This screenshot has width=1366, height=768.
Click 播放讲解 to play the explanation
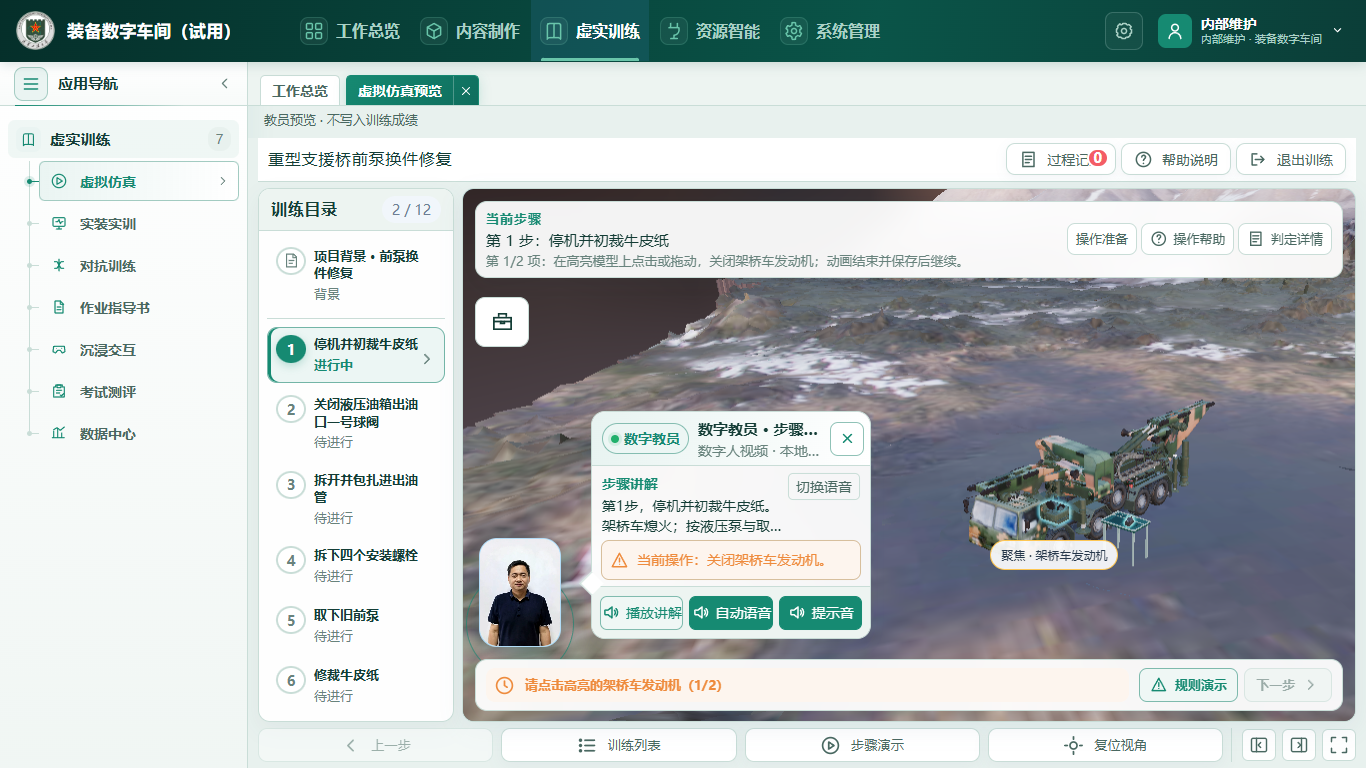point(641,613)
